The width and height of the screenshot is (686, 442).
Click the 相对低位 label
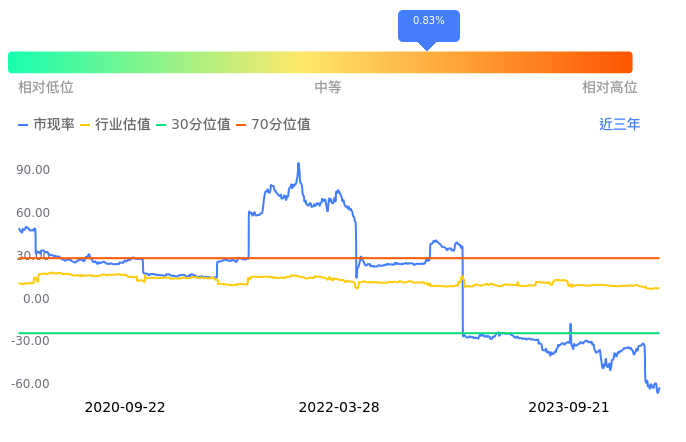point(46,88)
